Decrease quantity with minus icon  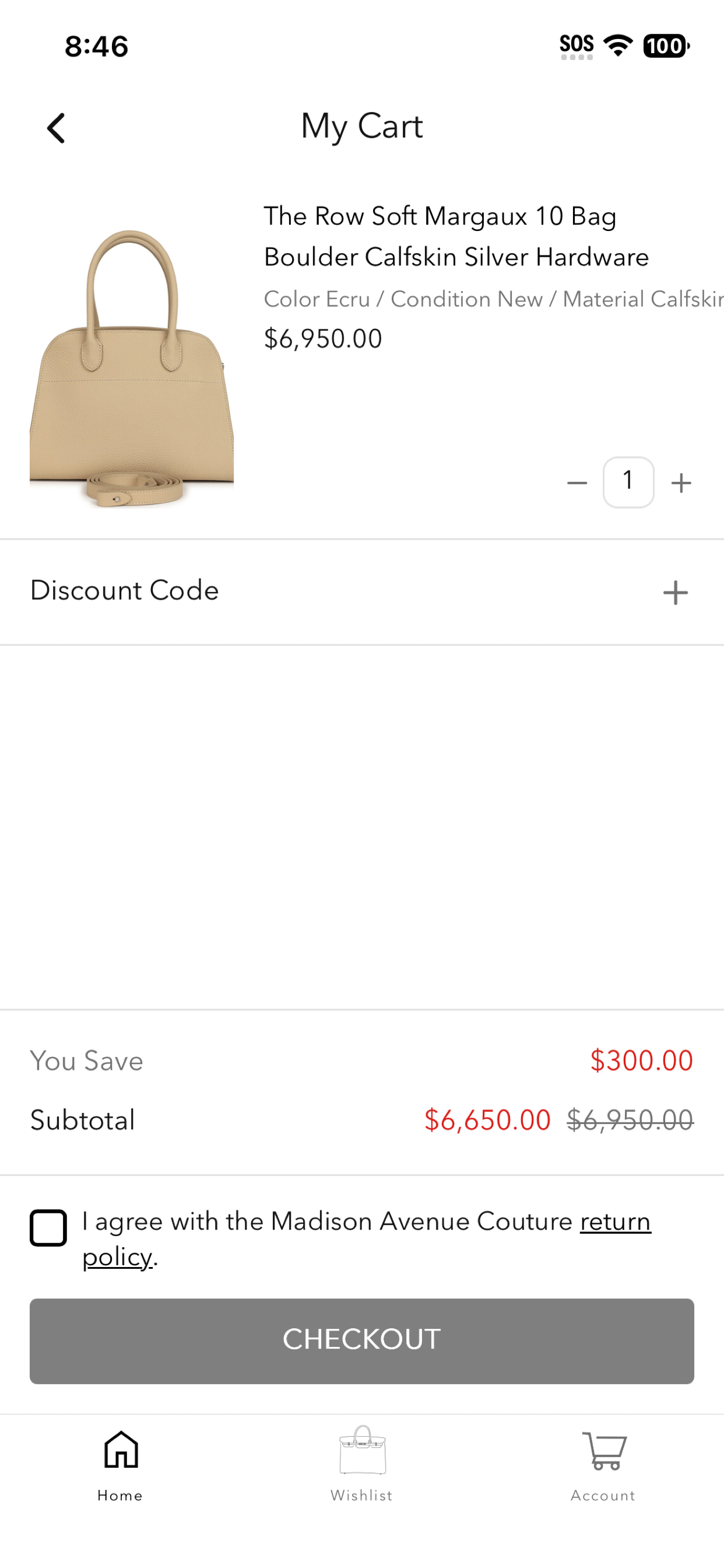tap(577, 484)
